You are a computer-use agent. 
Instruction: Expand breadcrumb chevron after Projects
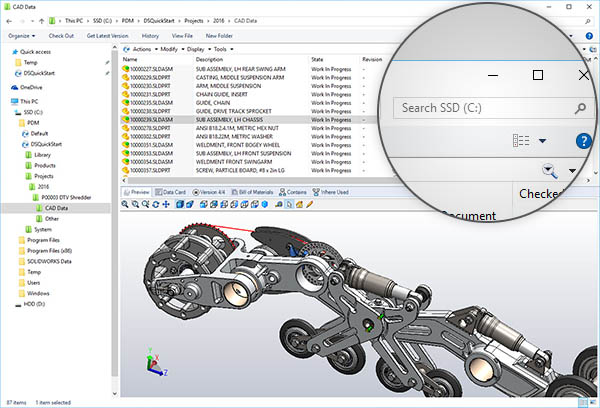pos(209,21)
